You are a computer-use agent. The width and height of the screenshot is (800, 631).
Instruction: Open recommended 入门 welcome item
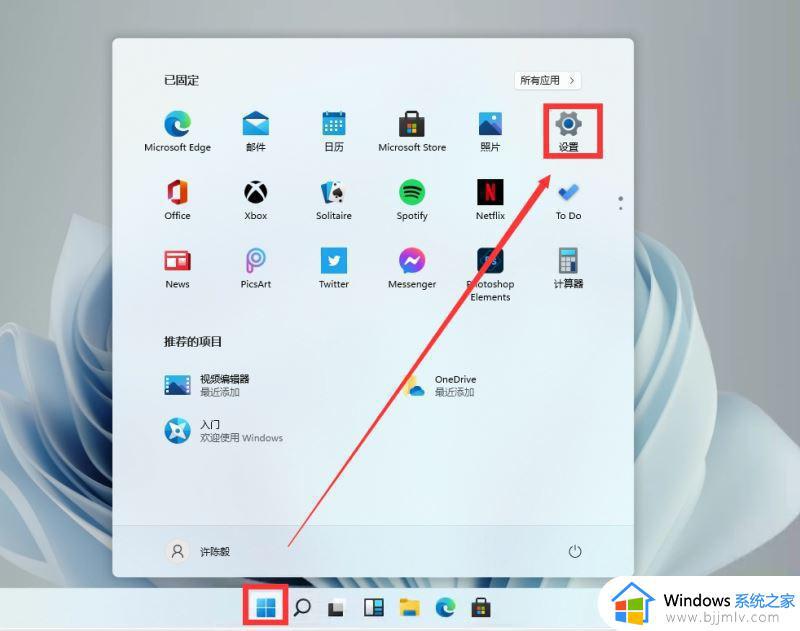pyautogui.click(x=223, y=431)
